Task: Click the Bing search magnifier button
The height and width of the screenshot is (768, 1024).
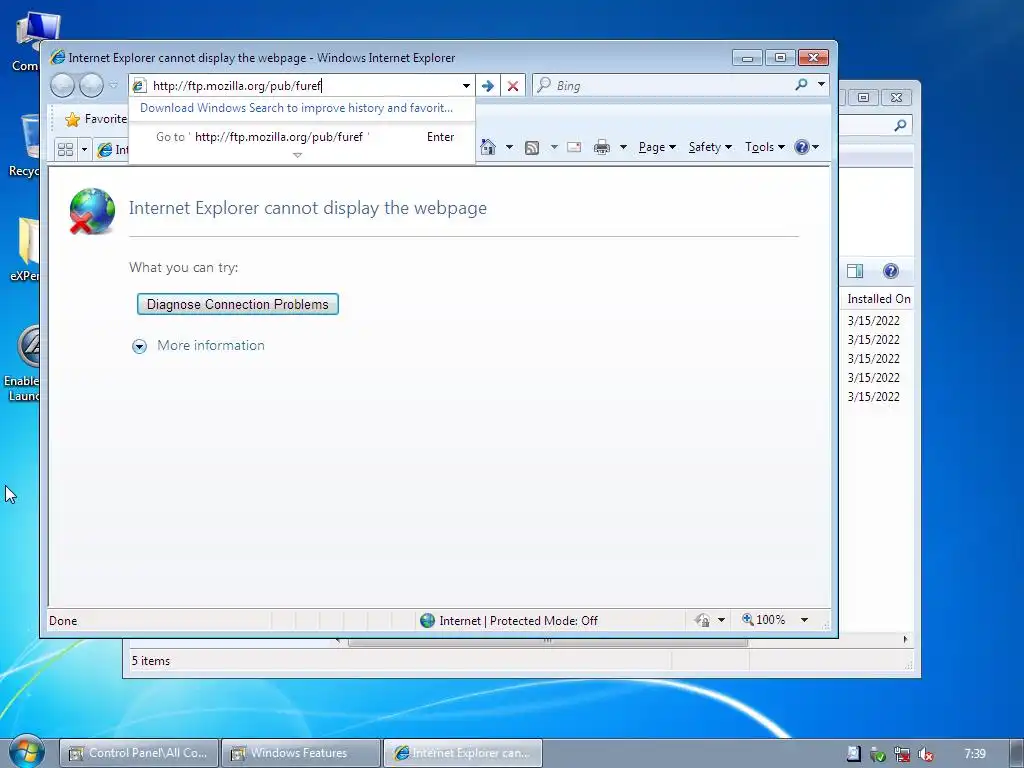Action: tap(801, 85)
